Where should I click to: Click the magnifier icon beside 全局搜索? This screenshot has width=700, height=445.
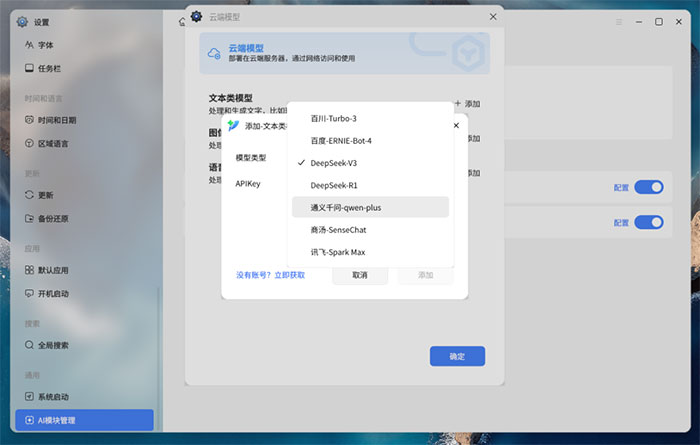(x=29, y=345)
